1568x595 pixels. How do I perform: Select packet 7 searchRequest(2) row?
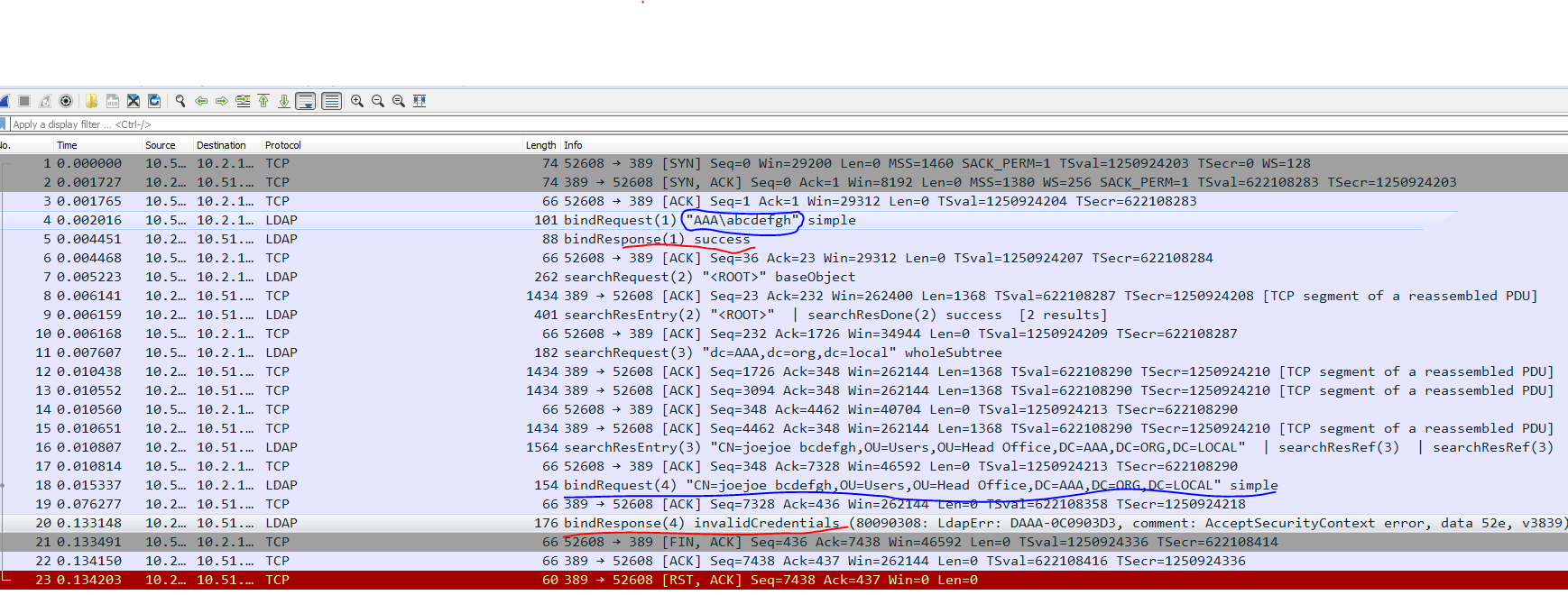[784, 277]
